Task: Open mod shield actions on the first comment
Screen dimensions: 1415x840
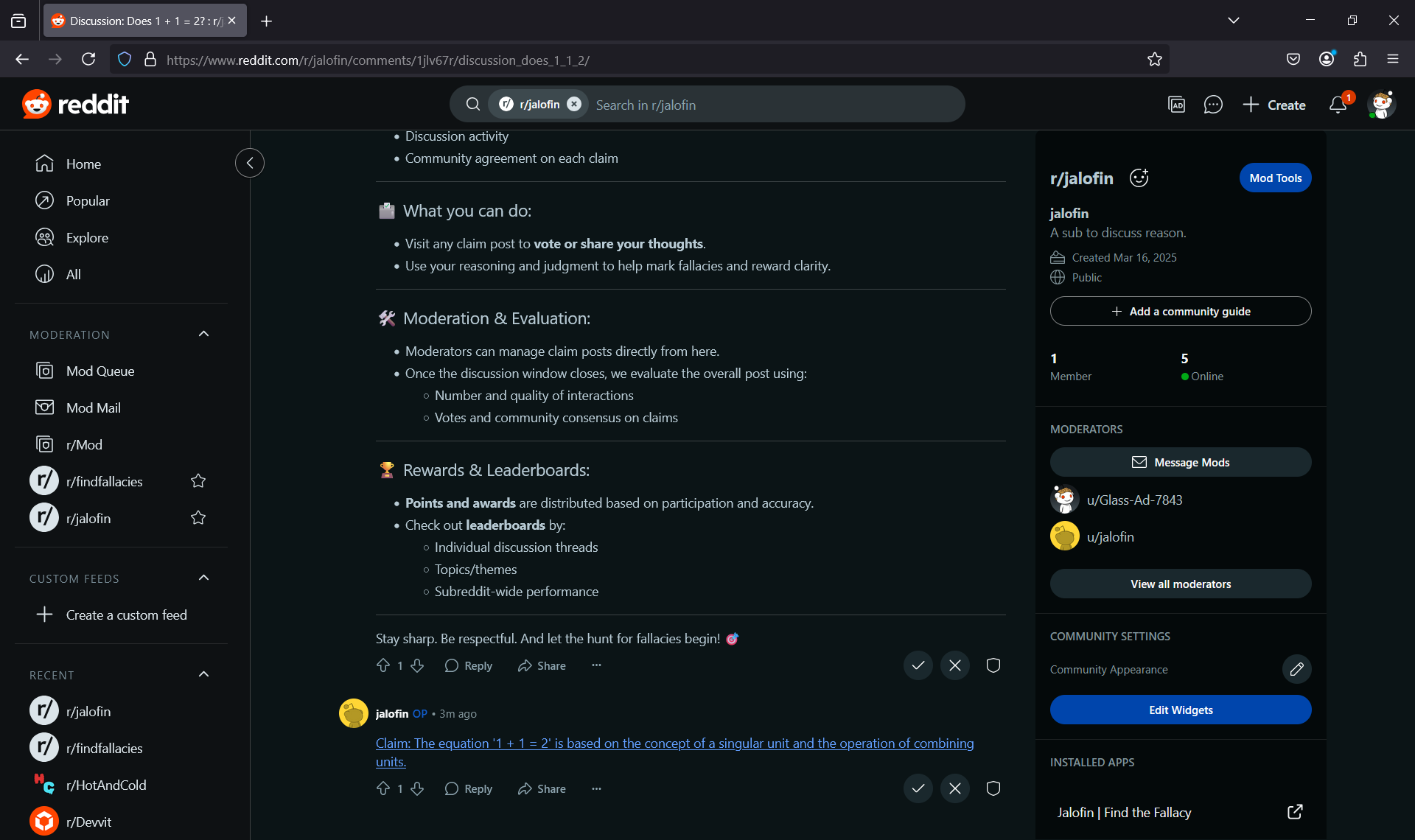Action: coord(993,665)
